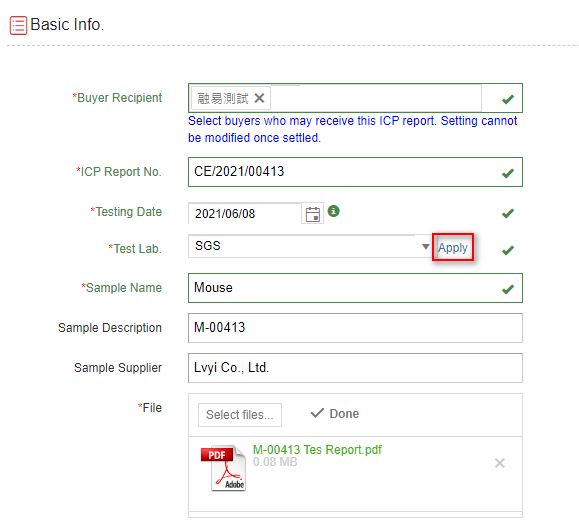Open the SGS Test Lab combo box

[310, 246]
